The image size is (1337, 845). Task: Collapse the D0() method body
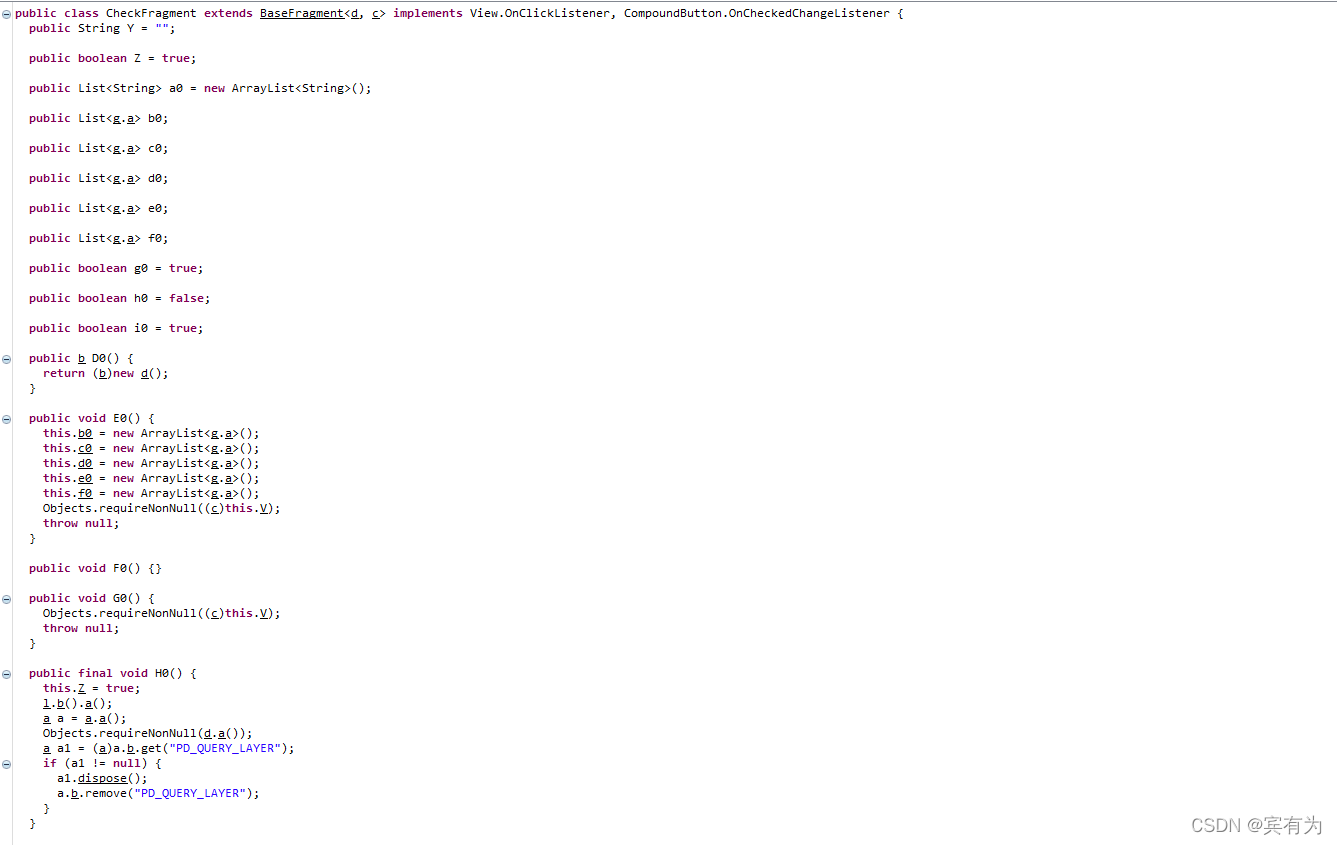pyautogui.click(x=7, y=358)
